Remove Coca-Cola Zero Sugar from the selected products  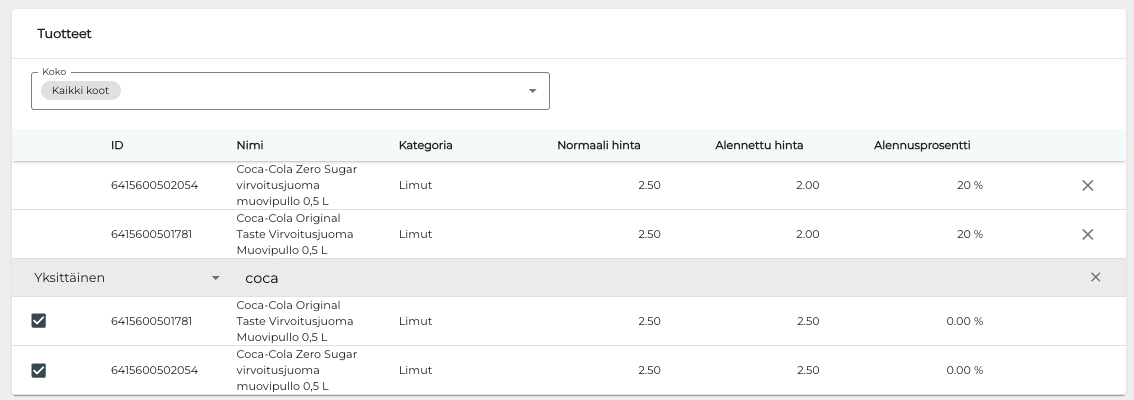pyautogui.click(x=1087, y=186)
